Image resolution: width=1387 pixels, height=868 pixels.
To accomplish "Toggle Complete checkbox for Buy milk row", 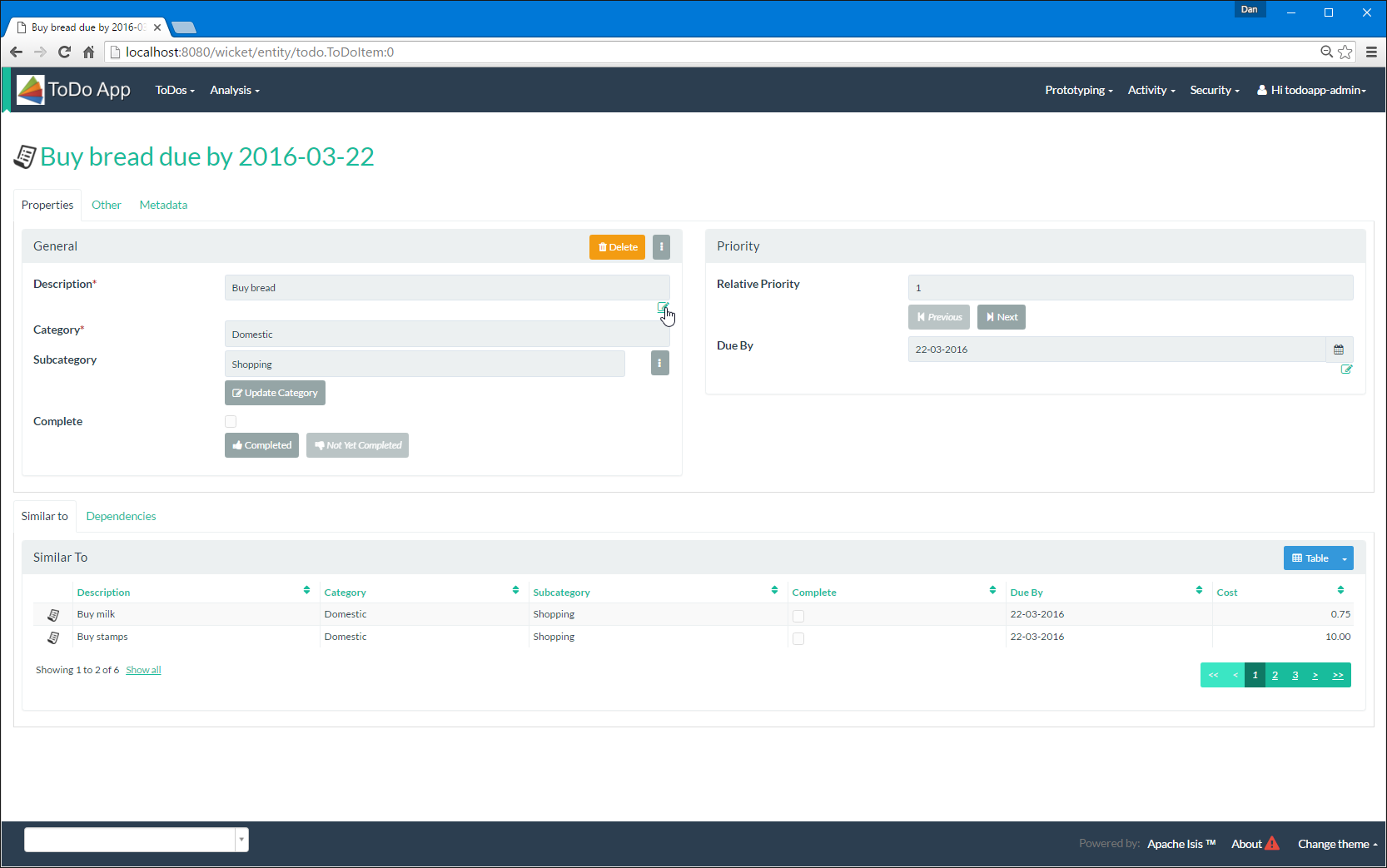I will (798, 616).
